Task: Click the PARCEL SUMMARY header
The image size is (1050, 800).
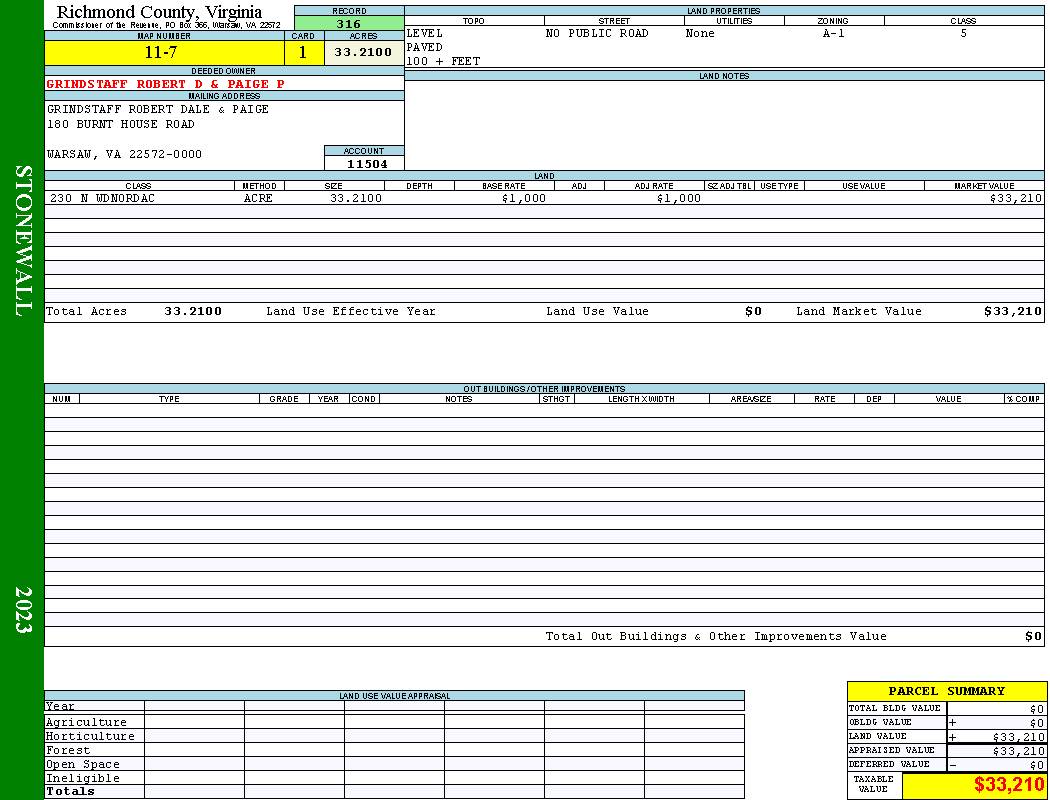Action: pyautogui.click(x=946, y=692)
